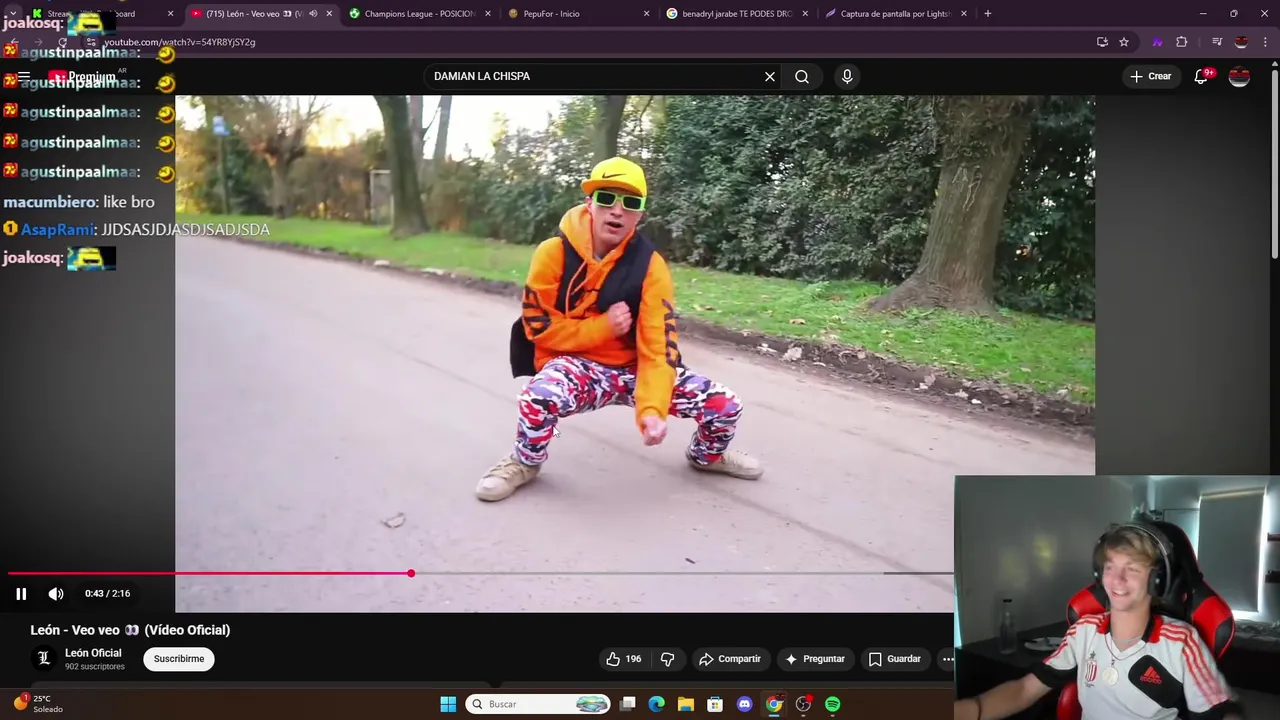Run search with magnifier button
This screenshot has width=1280, height=720.
[802, 77]
